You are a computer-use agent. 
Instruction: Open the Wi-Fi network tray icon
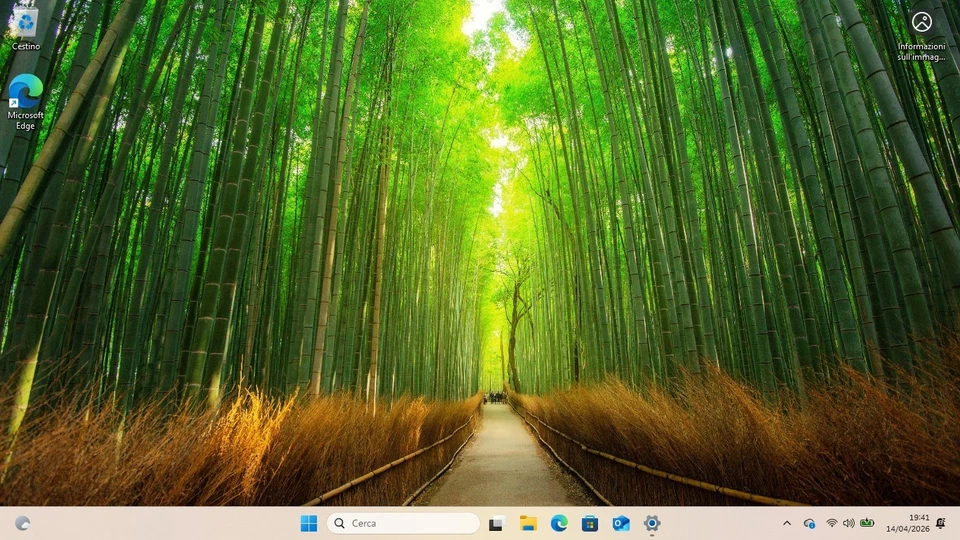[831, 523]
